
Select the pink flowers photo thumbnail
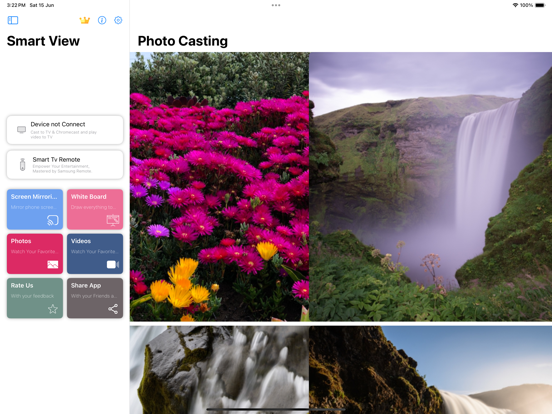219,187
